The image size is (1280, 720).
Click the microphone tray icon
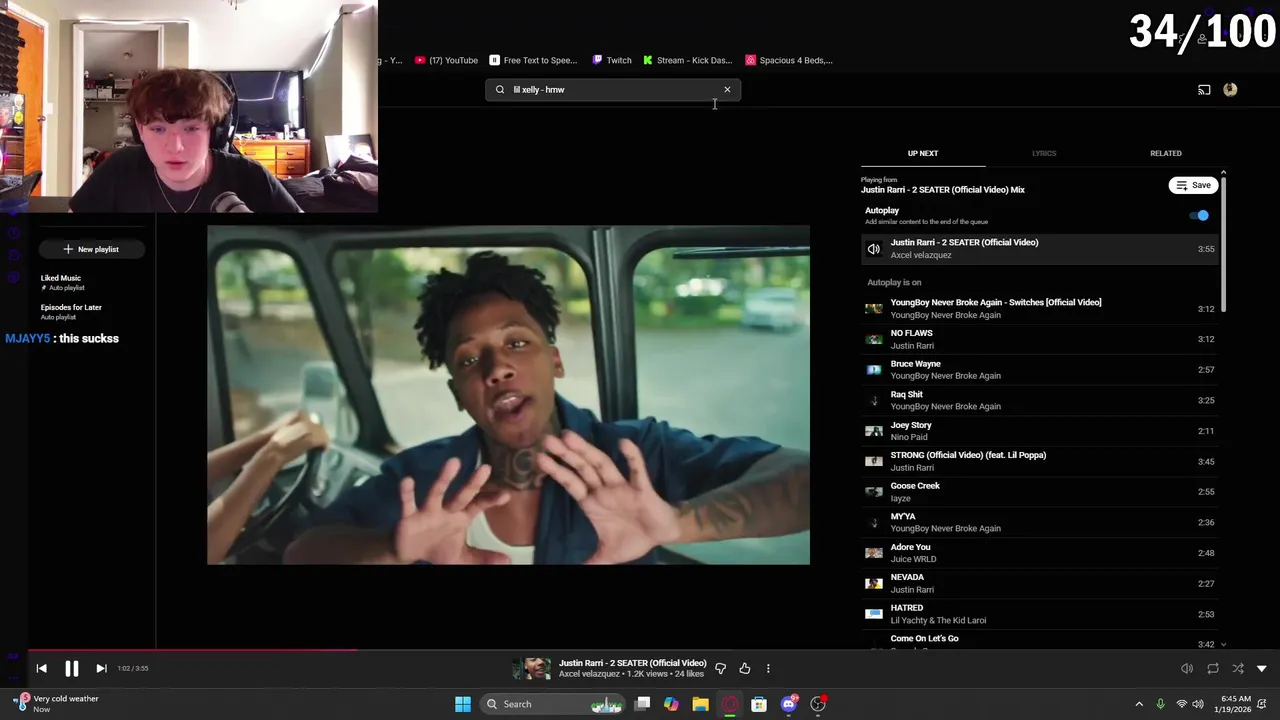coord(1160,704)
